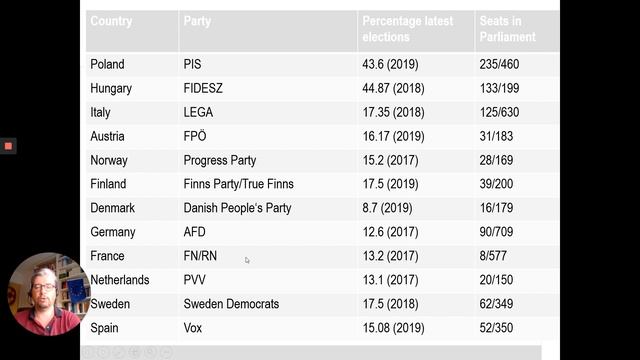Image resolution: width=640 pixels, height=360 pixels.
Task: Click the presenter webcam thumbnail
Action: tap(48, 294)
